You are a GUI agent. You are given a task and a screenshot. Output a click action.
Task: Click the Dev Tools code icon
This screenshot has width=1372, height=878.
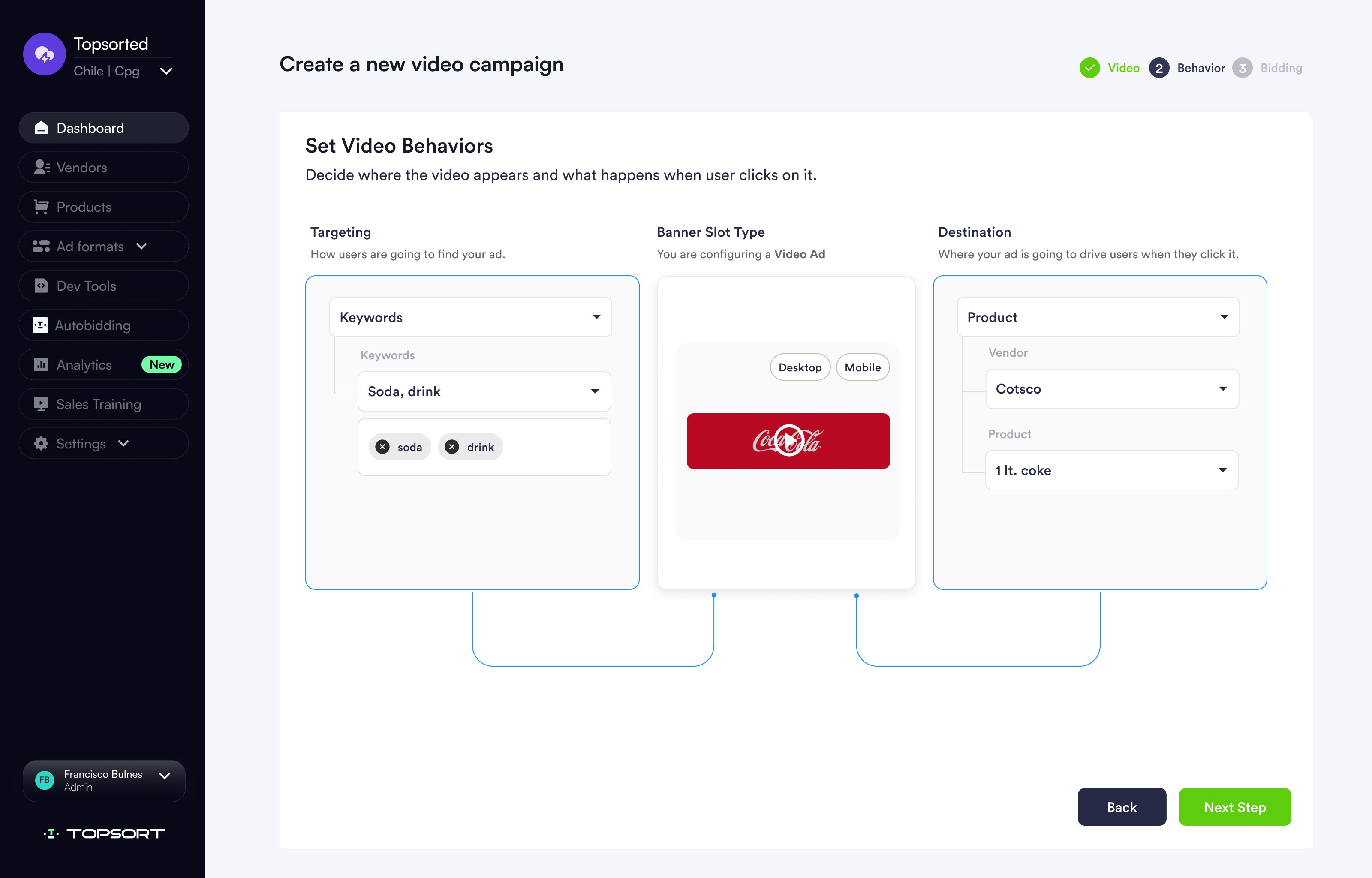[41, 286]
